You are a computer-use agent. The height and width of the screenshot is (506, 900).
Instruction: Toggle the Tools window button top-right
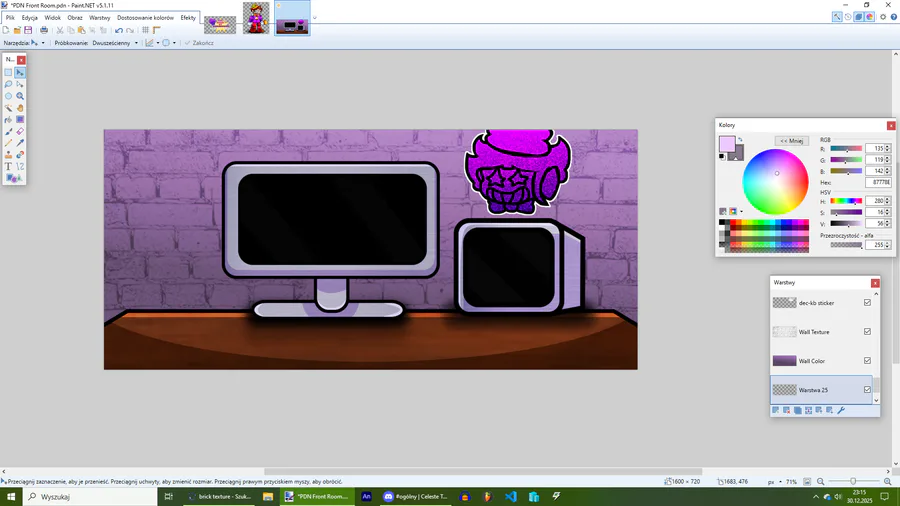click(x=837, y=17)
